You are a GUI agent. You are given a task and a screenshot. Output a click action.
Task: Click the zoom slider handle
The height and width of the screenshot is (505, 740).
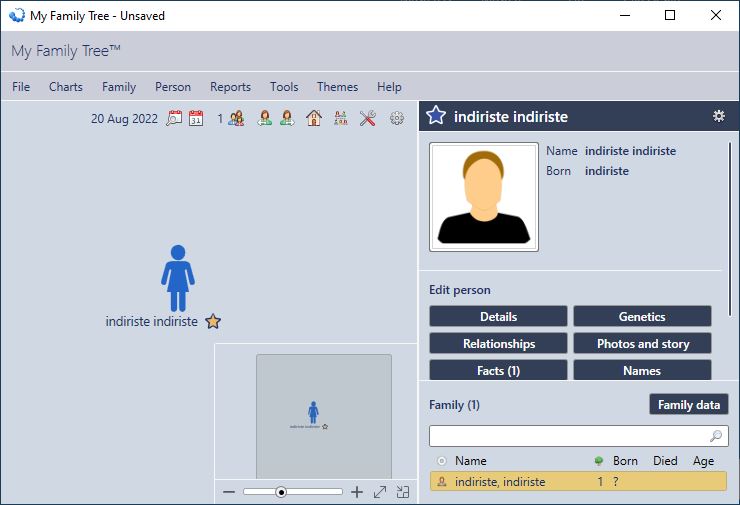pyautogui.click(x=281, y=492)
